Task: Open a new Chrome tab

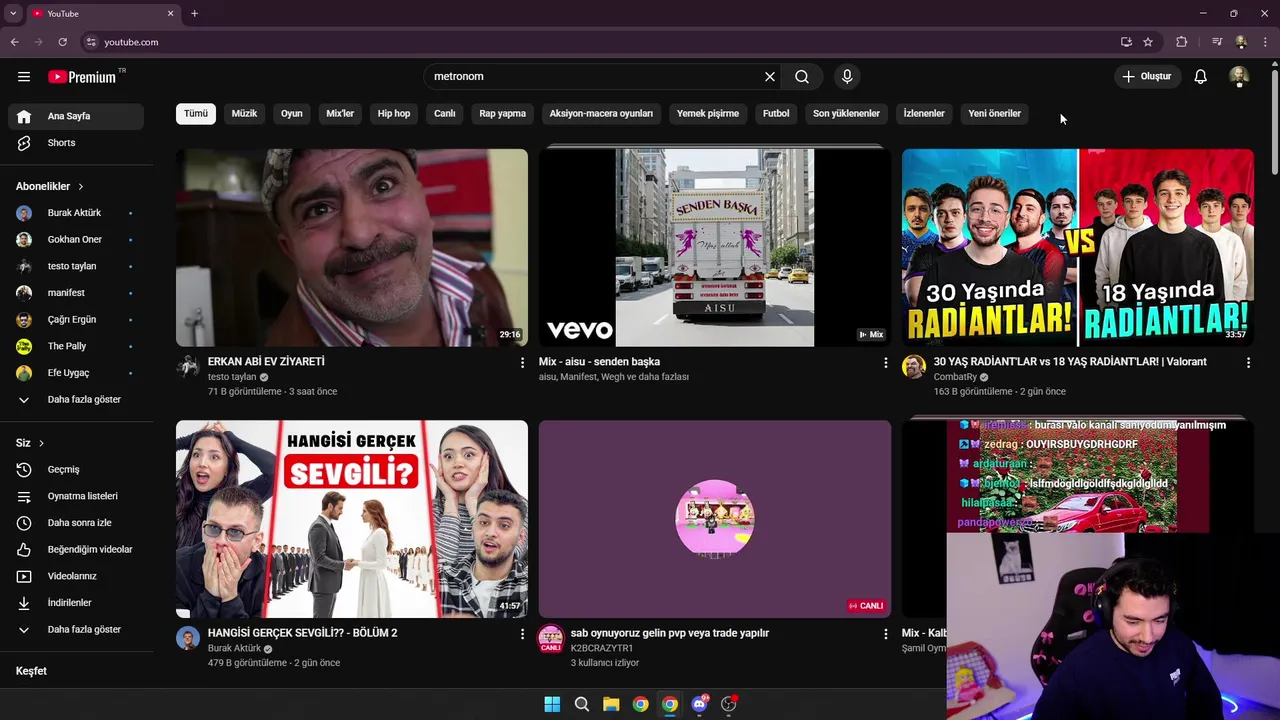Action: coord(194,13)
